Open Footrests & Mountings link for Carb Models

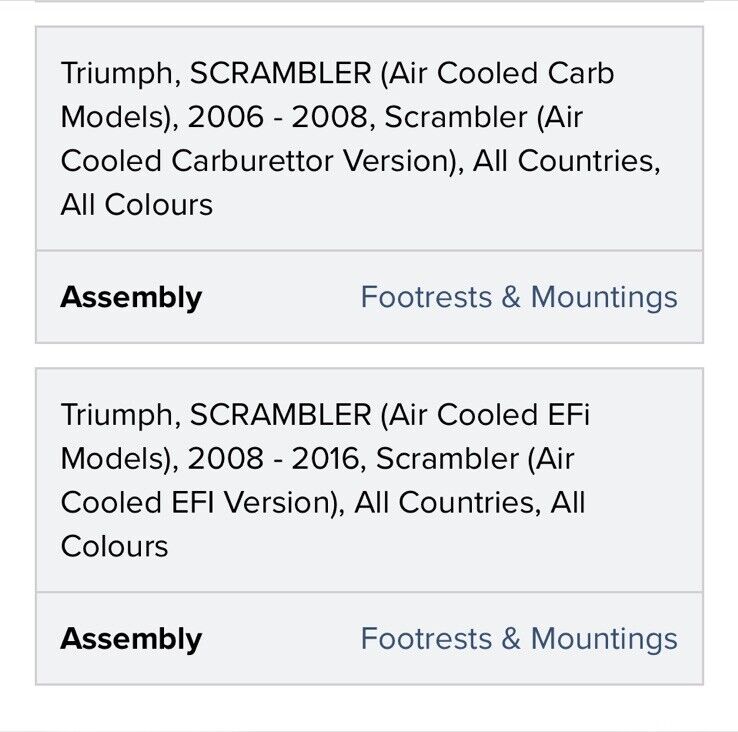[x=519, y=298]
